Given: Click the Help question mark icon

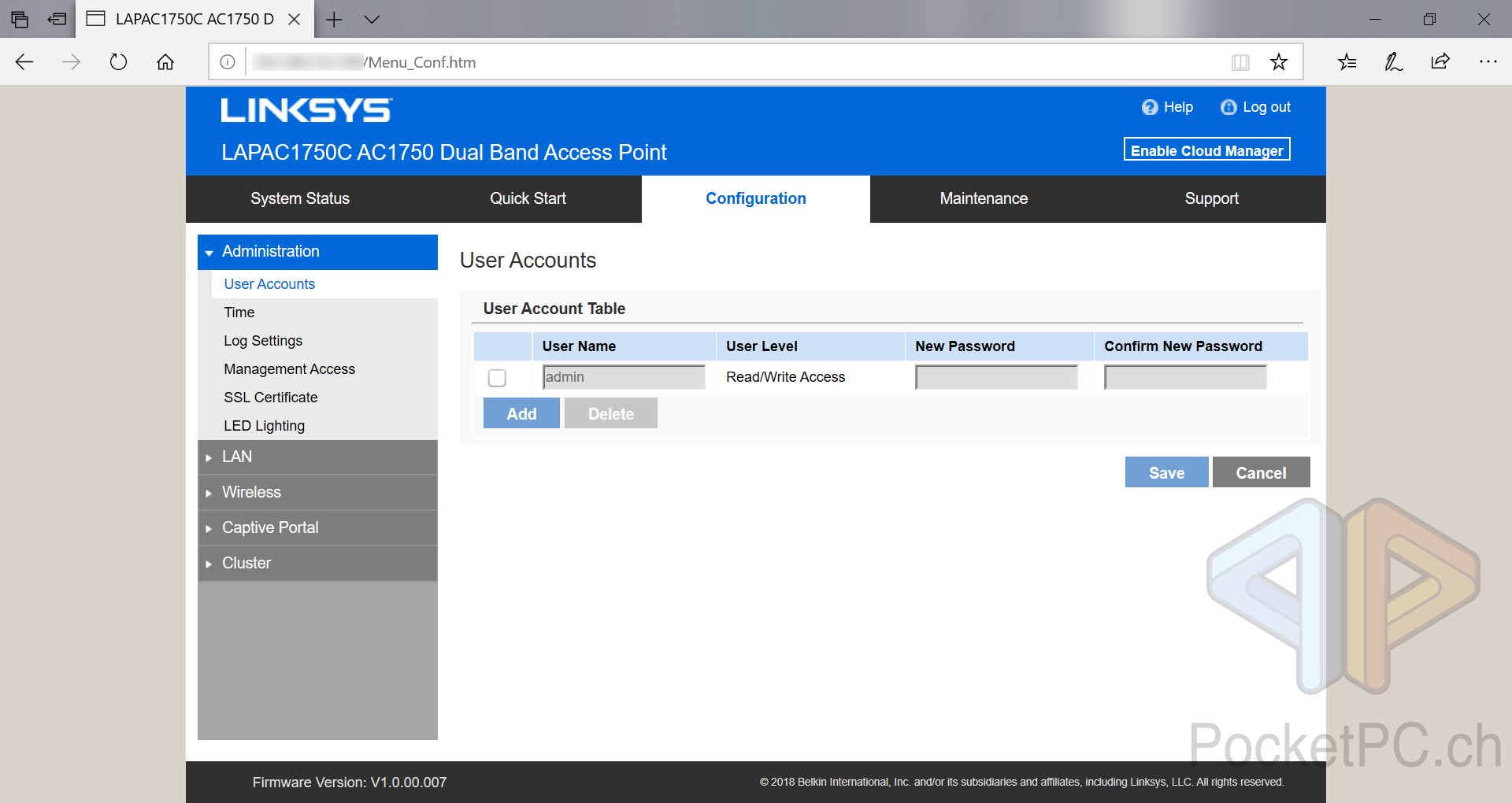Looking at the screenshot, I should [1150, 107].
